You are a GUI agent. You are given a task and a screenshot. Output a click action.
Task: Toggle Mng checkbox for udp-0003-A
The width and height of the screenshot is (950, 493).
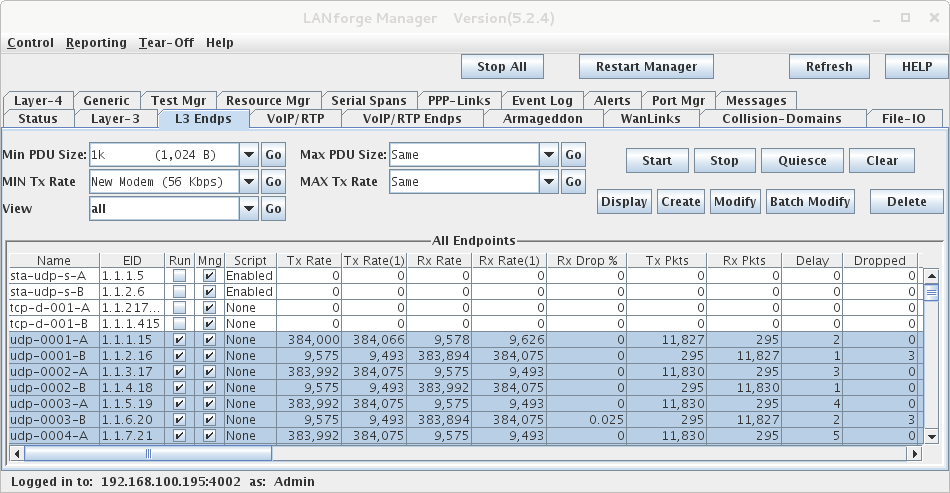209,403
